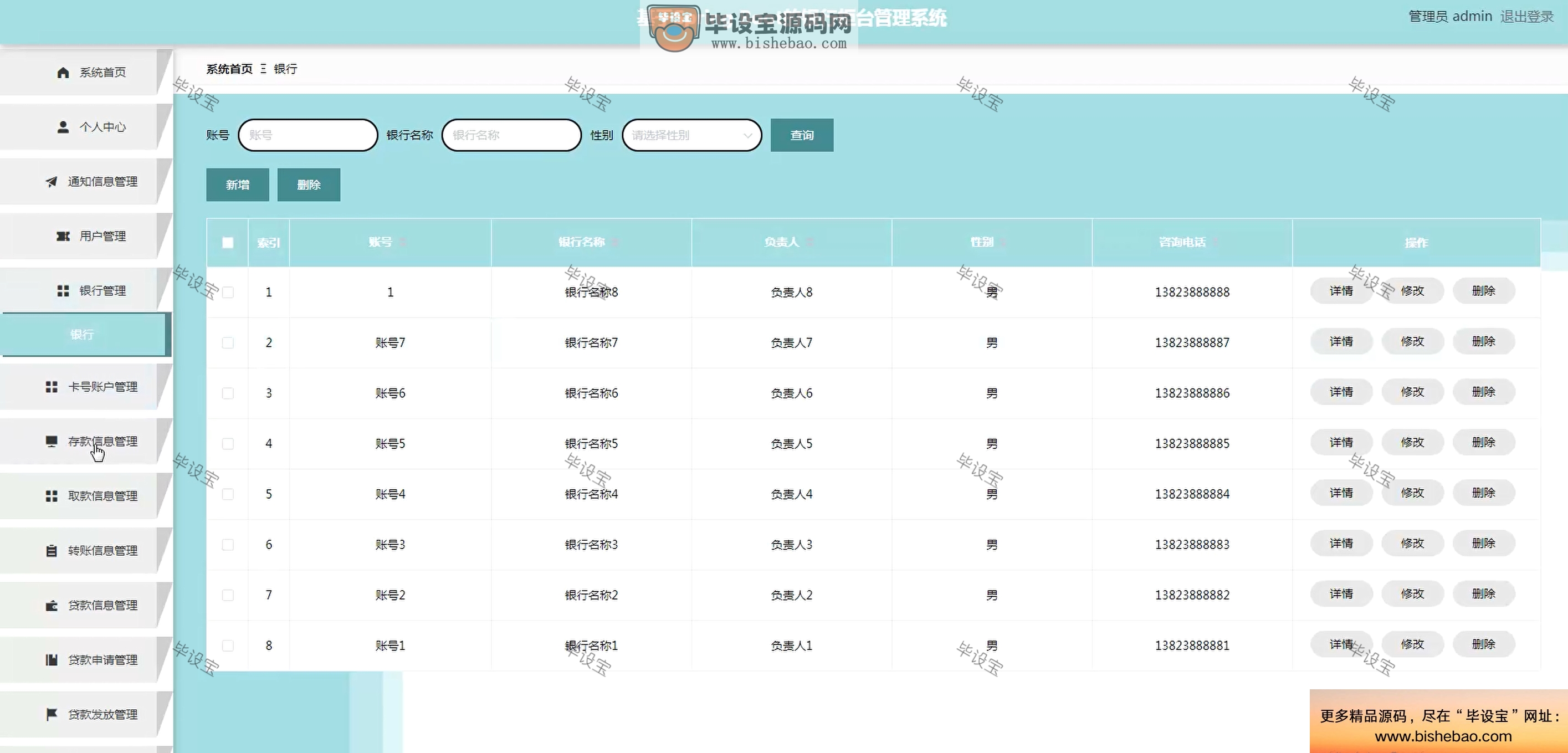This screenshot has height=753, width=1568.
Task: Toggle the select-all checkbox in table header
Action: tap(228, 242)
